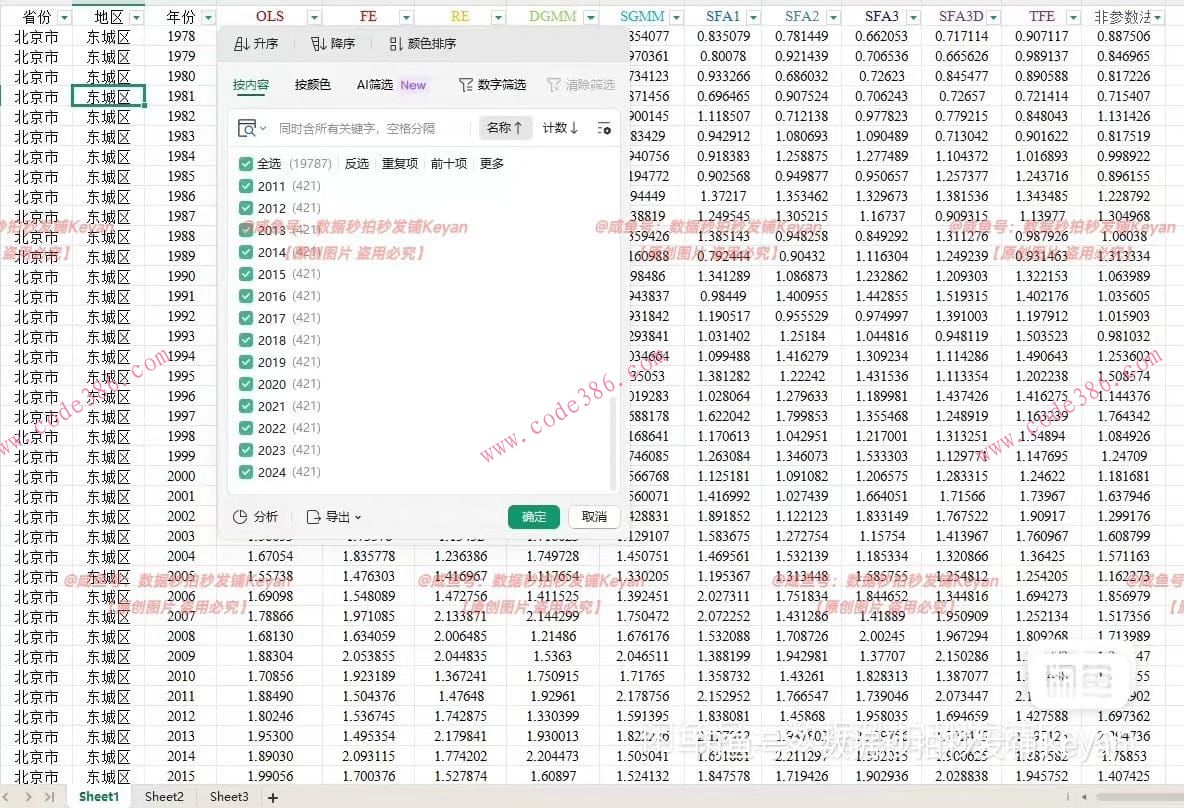Image resolution: width=1184 pixels, height=808 pixels.
Task: Switch to the 按颜色 filter tab
Action: pos(311,87)
